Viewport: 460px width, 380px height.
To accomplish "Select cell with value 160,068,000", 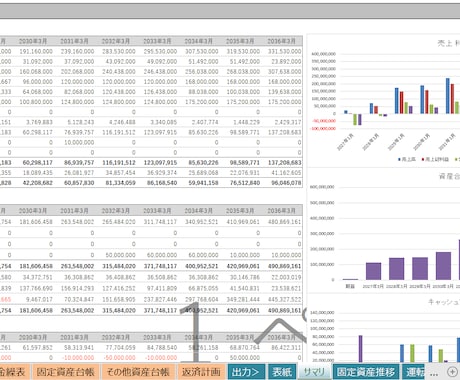I will tap(36, 72).
